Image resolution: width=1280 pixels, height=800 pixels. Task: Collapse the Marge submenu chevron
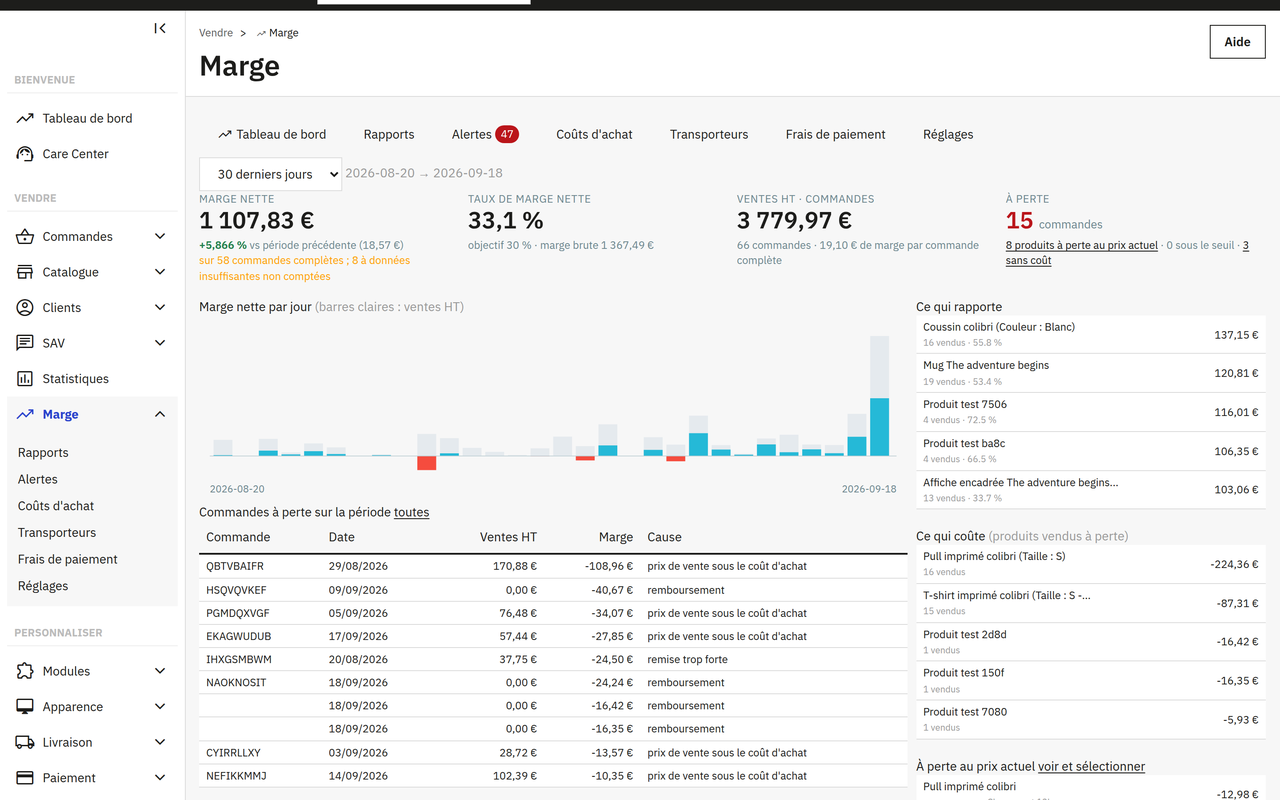point(160,414)
